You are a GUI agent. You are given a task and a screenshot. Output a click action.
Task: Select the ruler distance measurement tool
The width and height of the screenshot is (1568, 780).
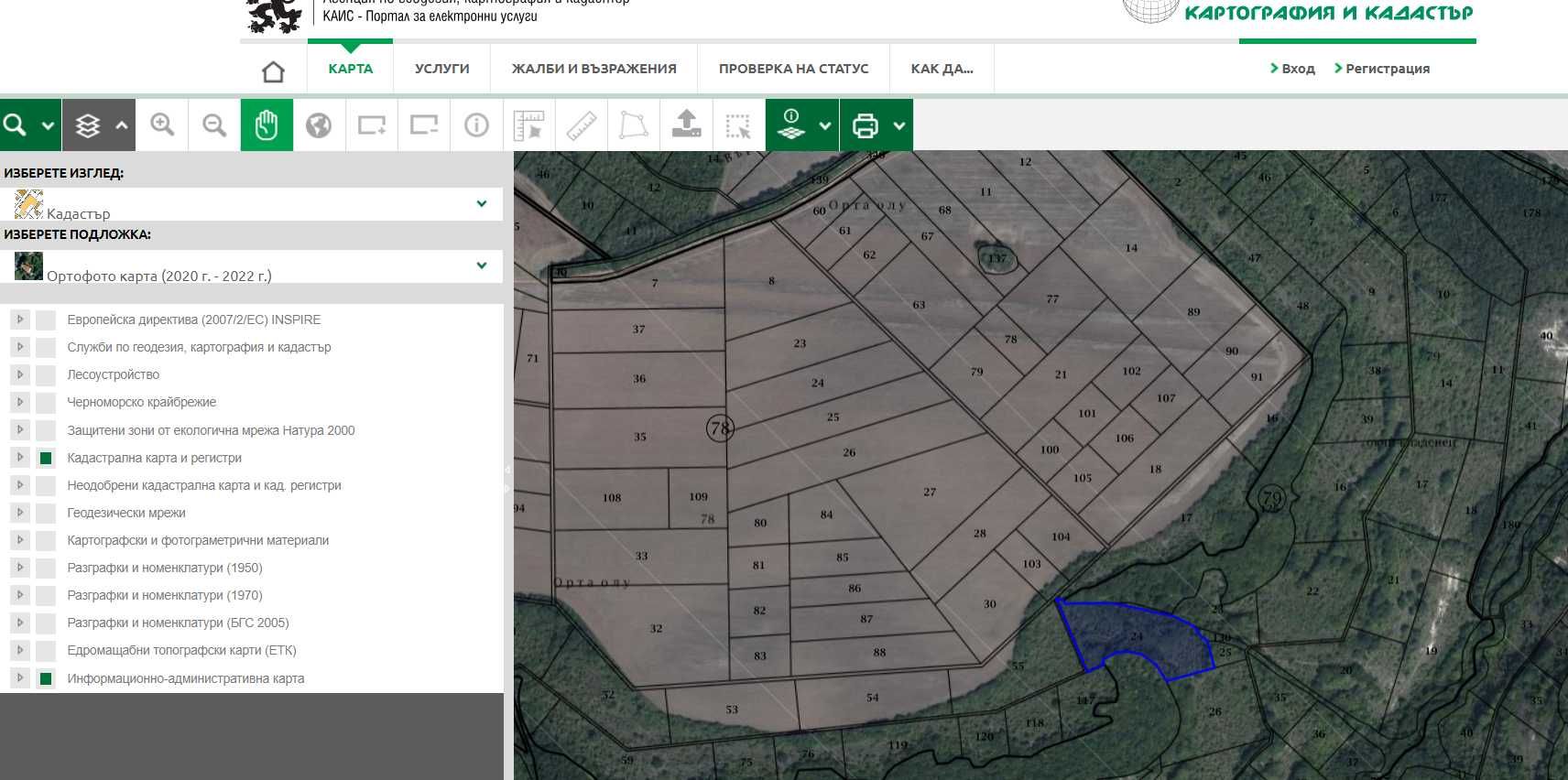[582, 125]
